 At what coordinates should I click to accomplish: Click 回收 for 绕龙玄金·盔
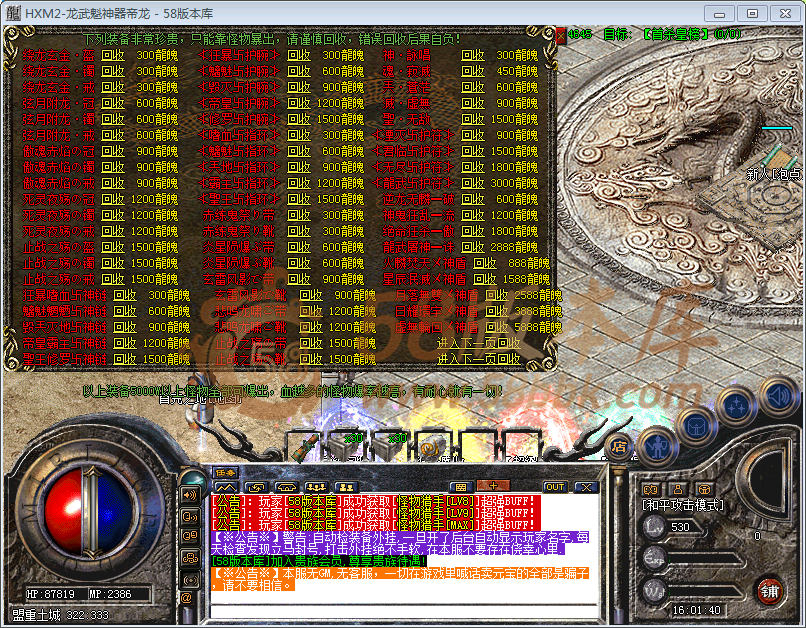(x=113, y=55)
